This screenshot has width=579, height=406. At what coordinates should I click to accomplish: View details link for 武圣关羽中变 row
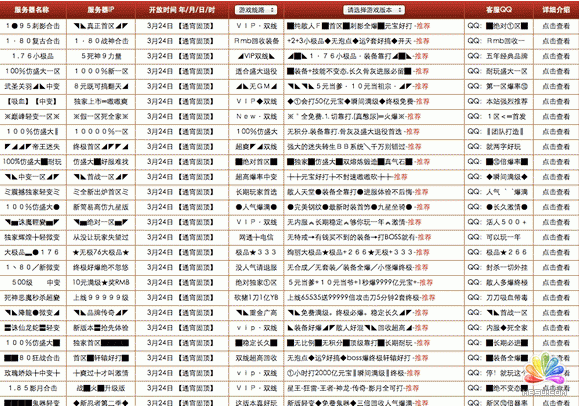pyautogui.click(x=556, y=86)
